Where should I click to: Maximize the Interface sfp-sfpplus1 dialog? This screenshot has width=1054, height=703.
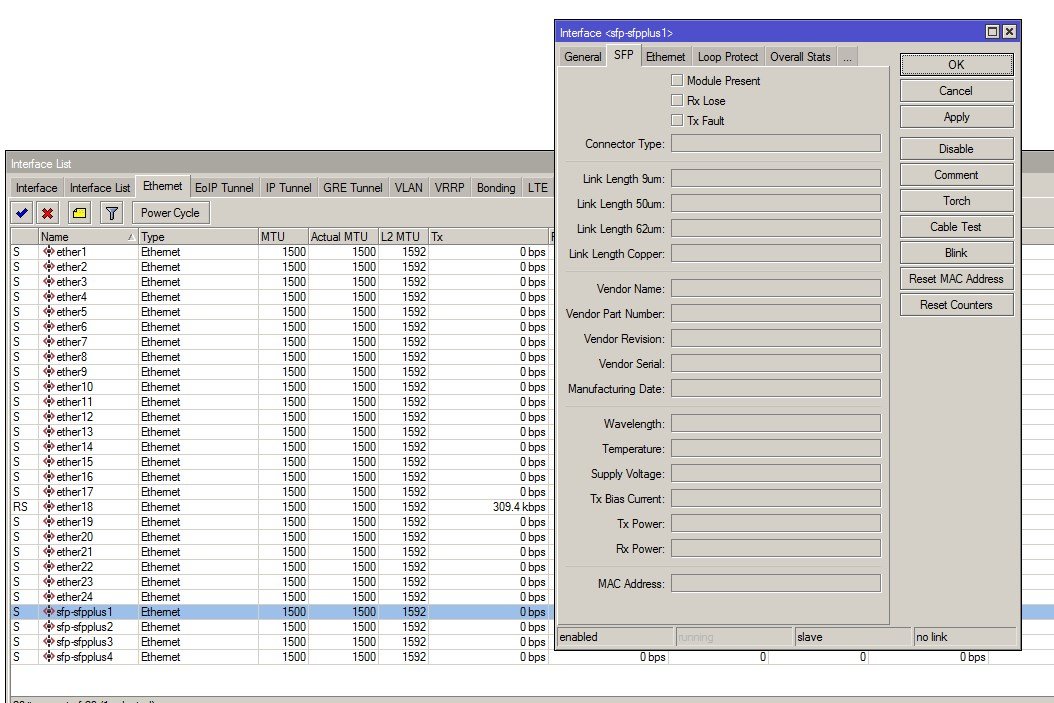992,33
